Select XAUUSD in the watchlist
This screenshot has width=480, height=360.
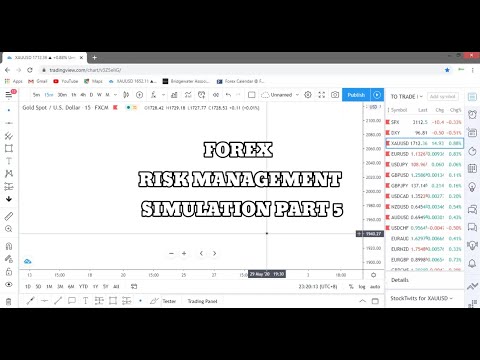[x=424, y=143]
